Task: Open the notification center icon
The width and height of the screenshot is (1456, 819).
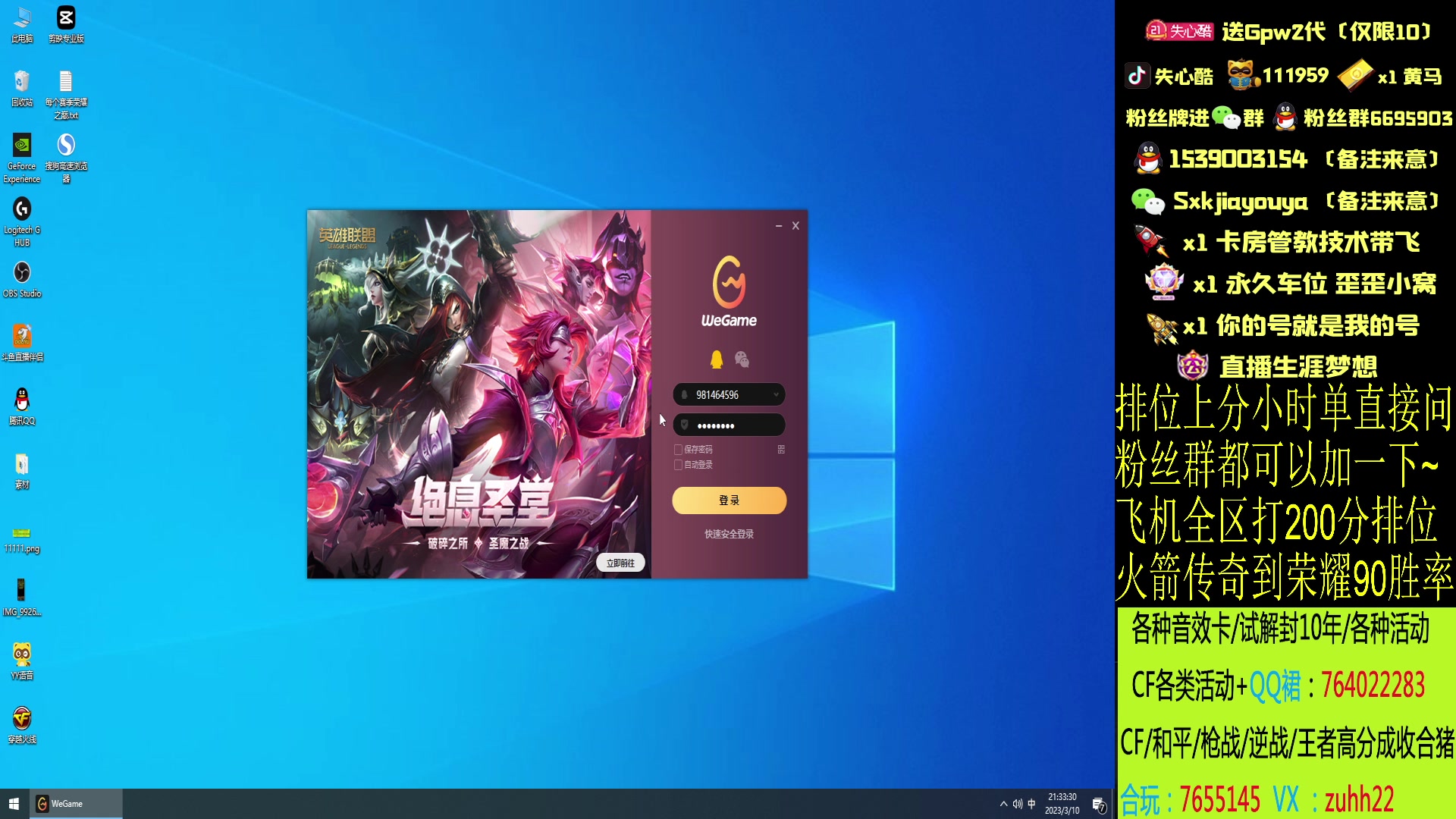Action: click(x=1099, y=805)
